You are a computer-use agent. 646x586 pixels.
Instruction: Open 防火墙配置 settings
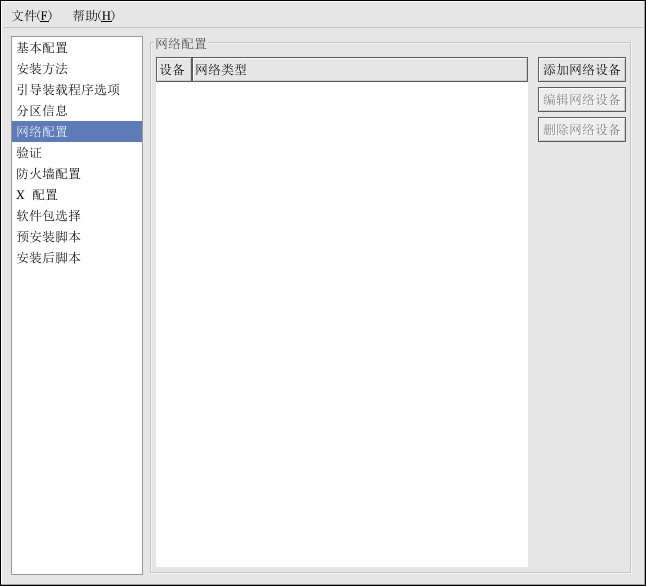48,174
